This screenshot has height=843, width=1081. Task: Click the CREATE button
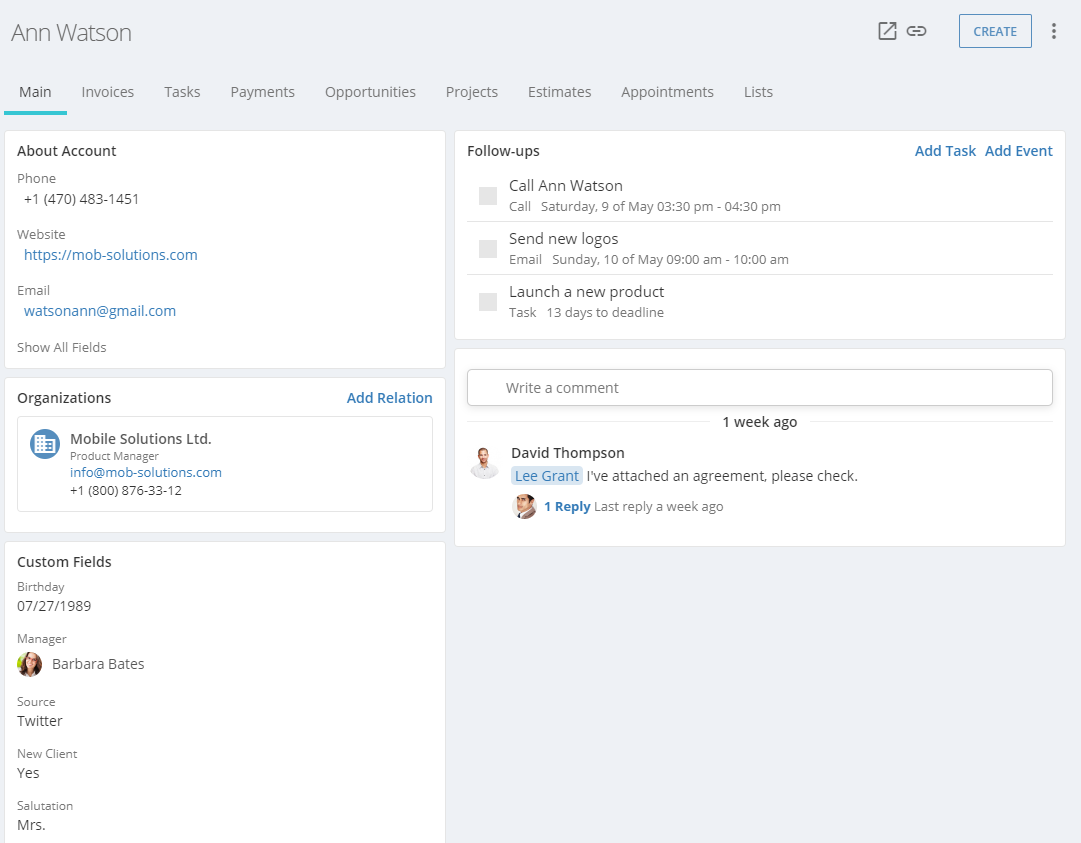point(995,31)
